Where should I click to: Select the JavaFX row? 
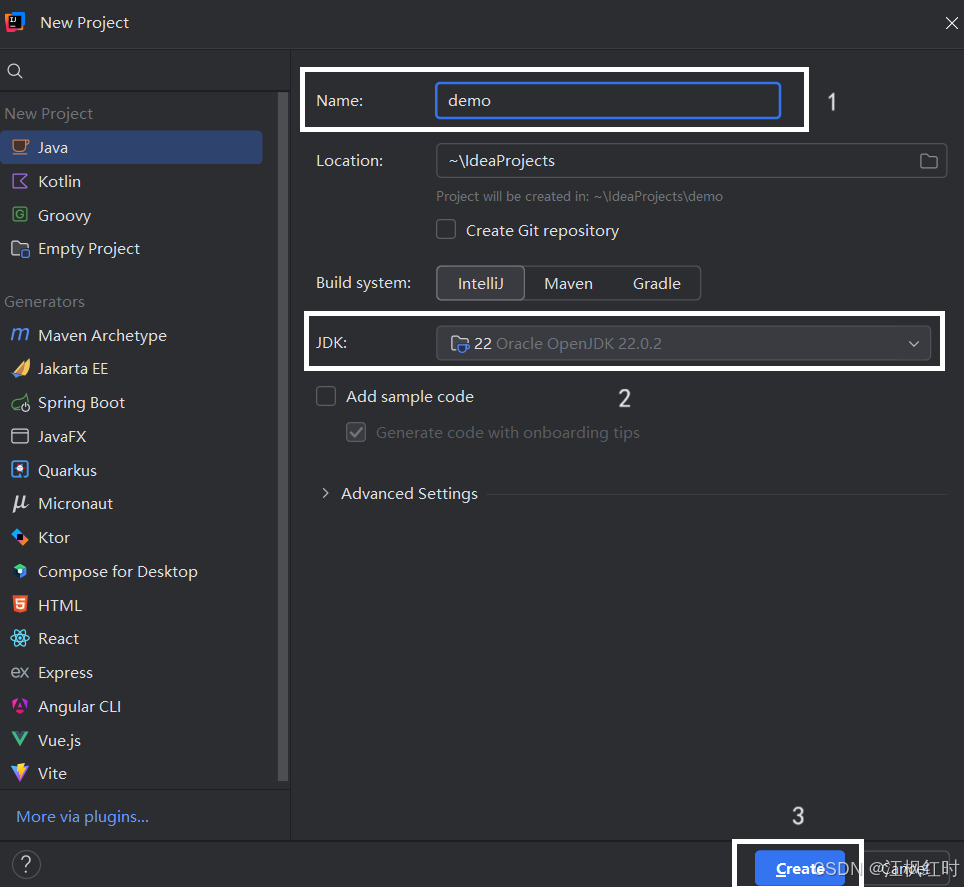point(132,436)
